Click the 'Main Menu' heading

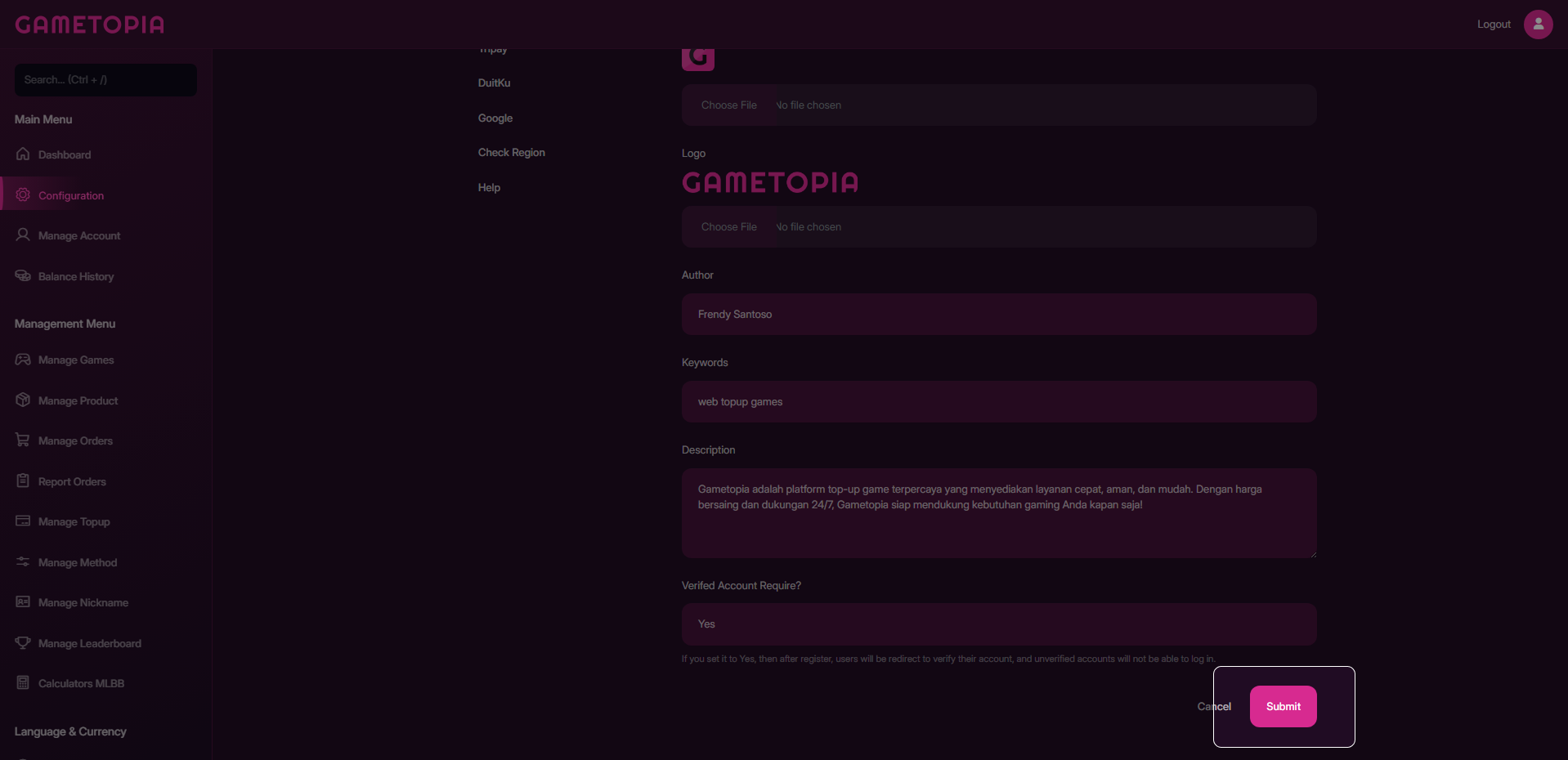(43, 119)
